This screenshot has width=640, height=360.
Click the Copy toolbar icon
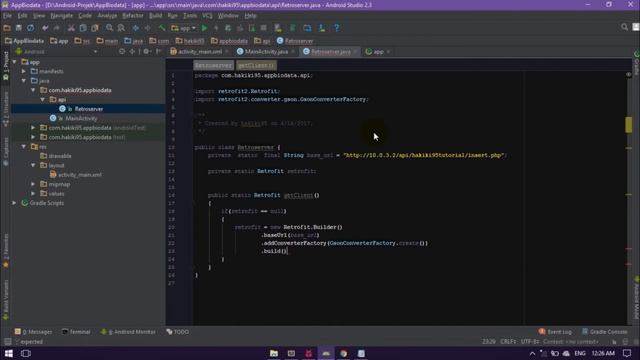point(83,28)
